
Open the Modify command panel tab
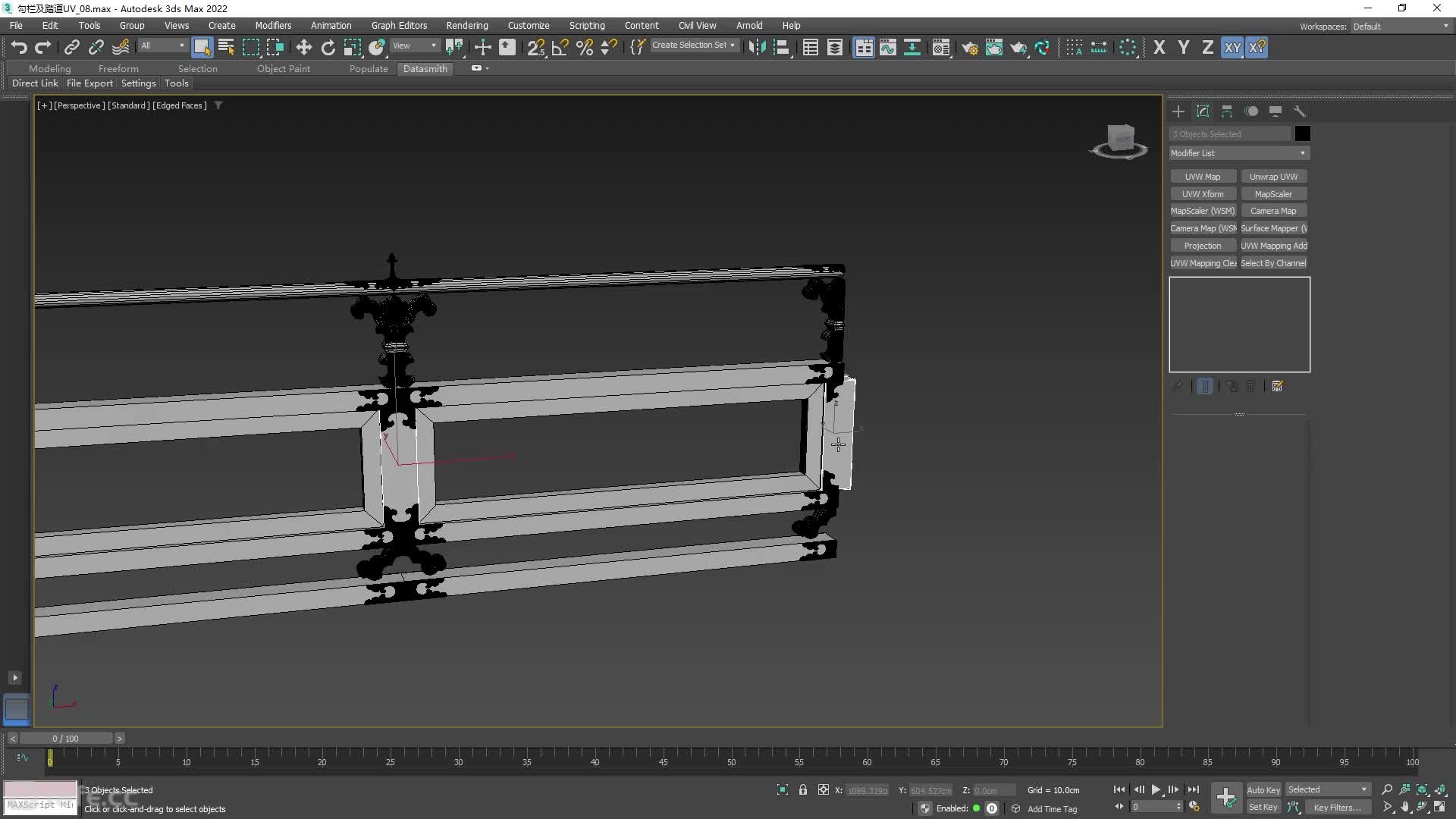[1203, 111]
